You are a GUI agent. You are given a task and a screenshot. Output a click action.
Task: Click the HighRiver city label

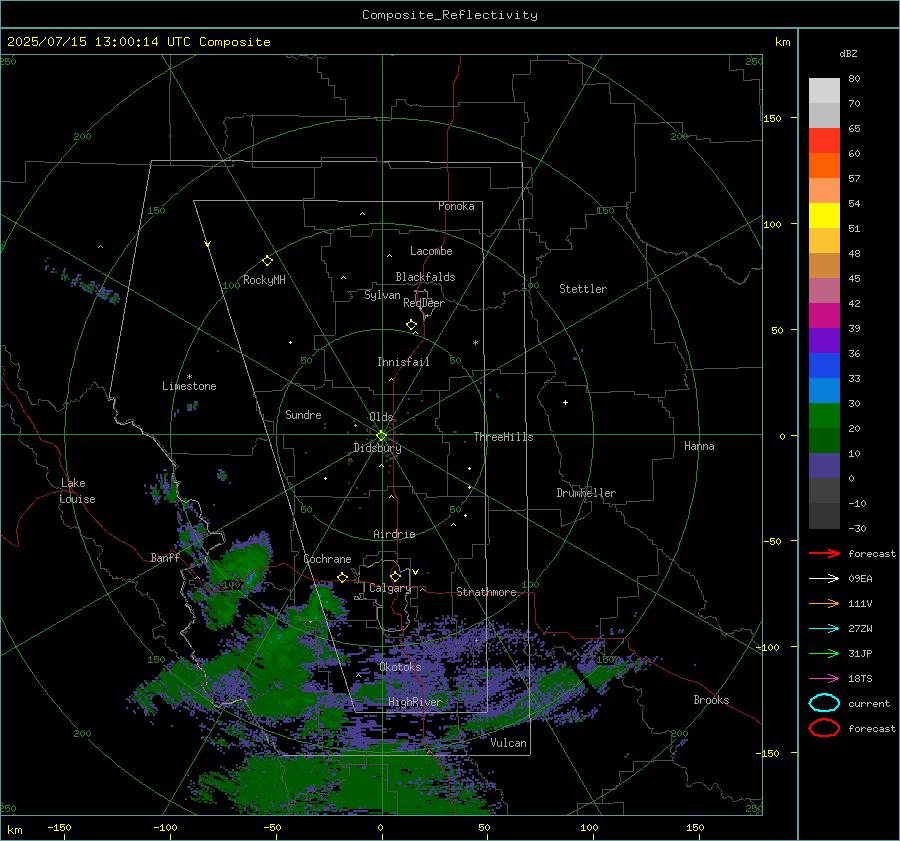tap(414, 702)
